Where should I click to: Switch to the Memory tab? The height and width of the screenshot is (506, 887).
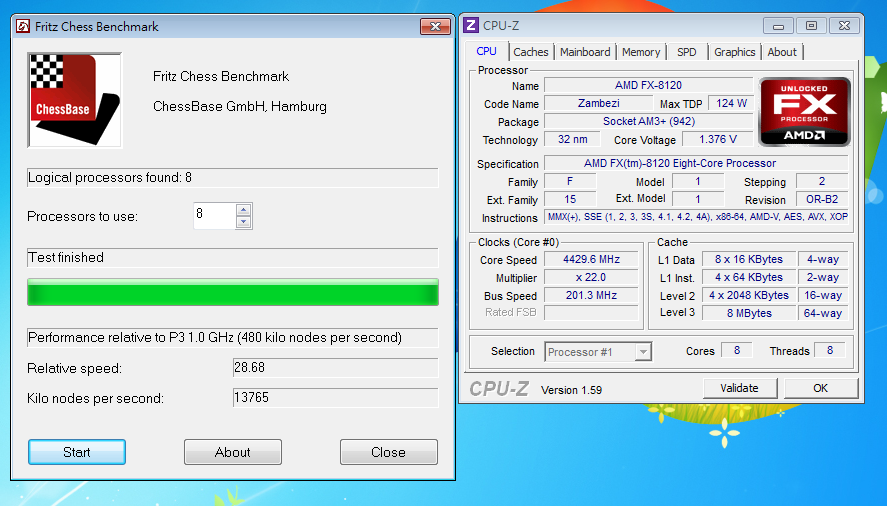tap(641, 52)
